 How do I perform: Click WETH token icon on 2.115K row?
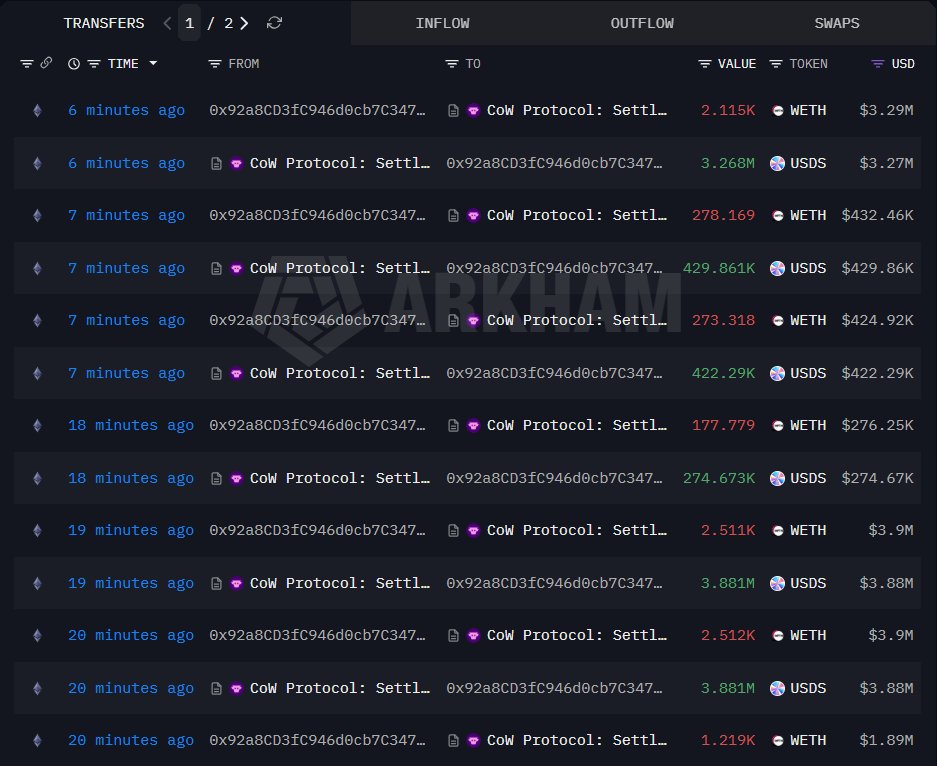(x=777, y=111)
